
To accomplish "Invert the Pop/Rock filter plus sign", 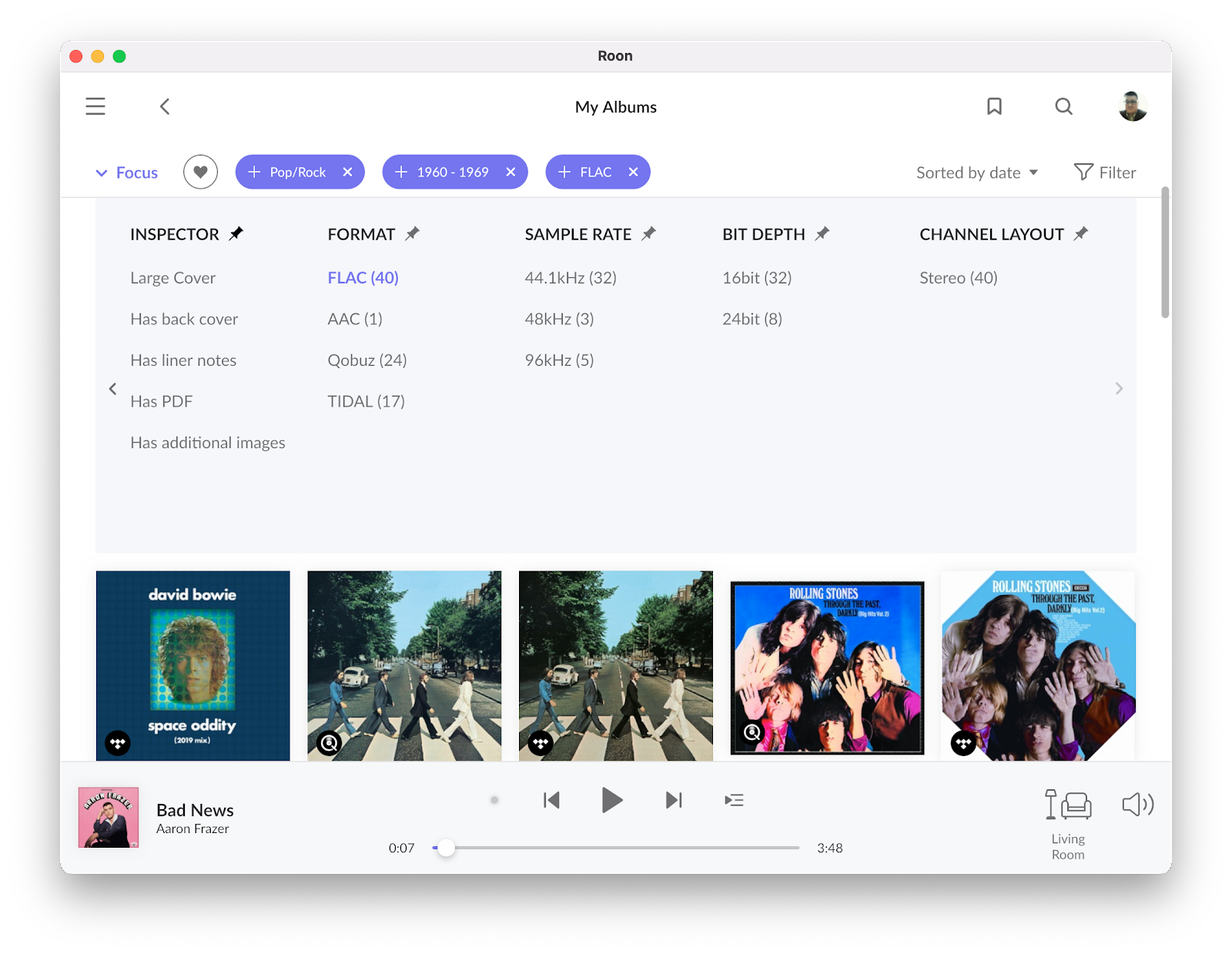I will 254,172.
